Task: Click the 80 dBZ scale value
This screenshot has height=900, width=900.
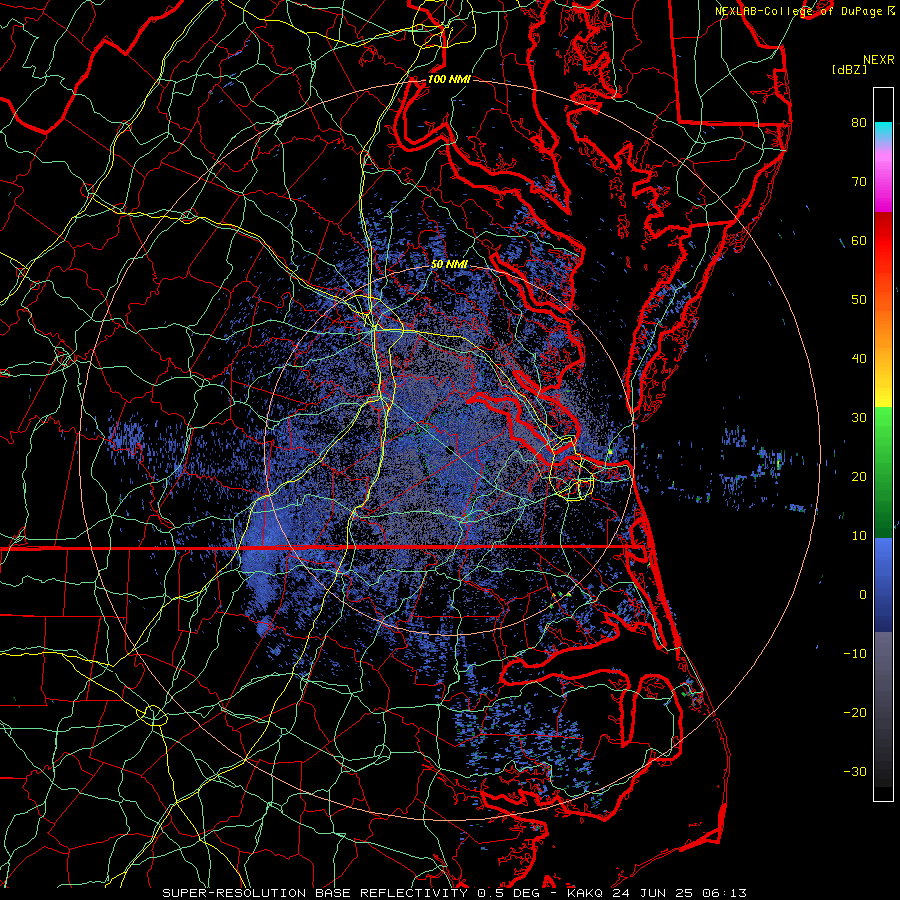Action: click(x=859, y=122)
